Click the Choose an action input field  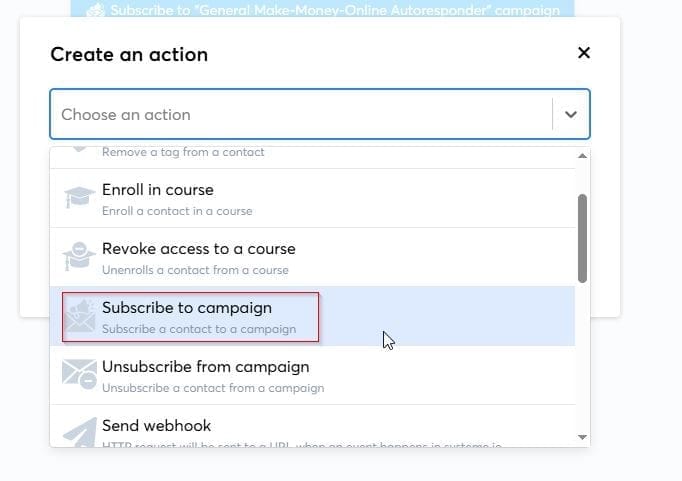coord(300,114)
